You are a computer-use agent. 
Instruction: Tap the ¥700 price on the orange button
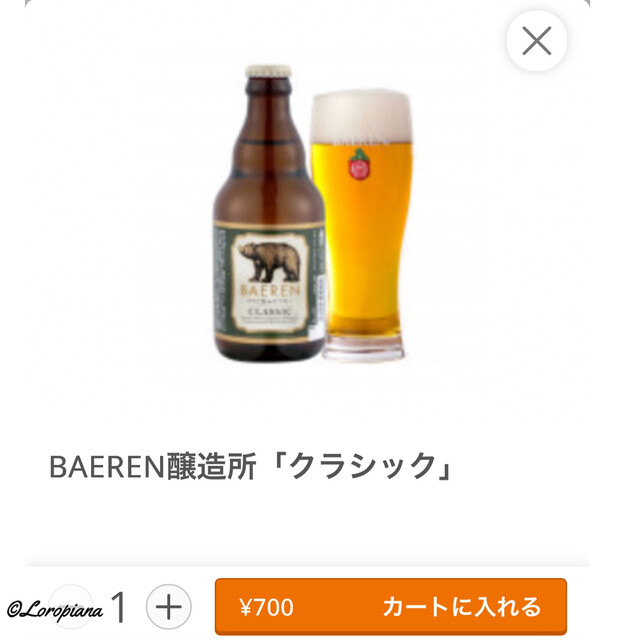[267, 607]
